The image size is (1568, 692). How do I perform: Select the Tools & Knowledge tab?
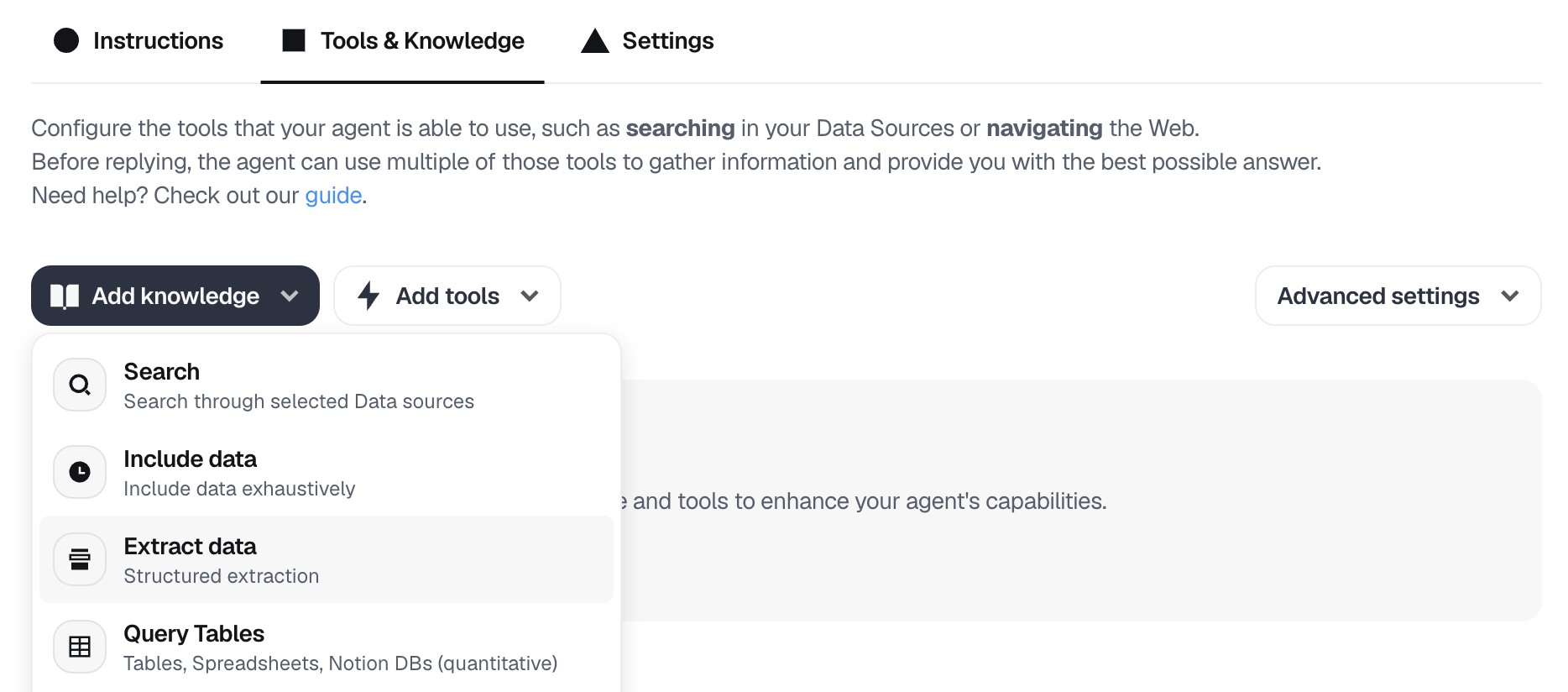click(421, 40)
